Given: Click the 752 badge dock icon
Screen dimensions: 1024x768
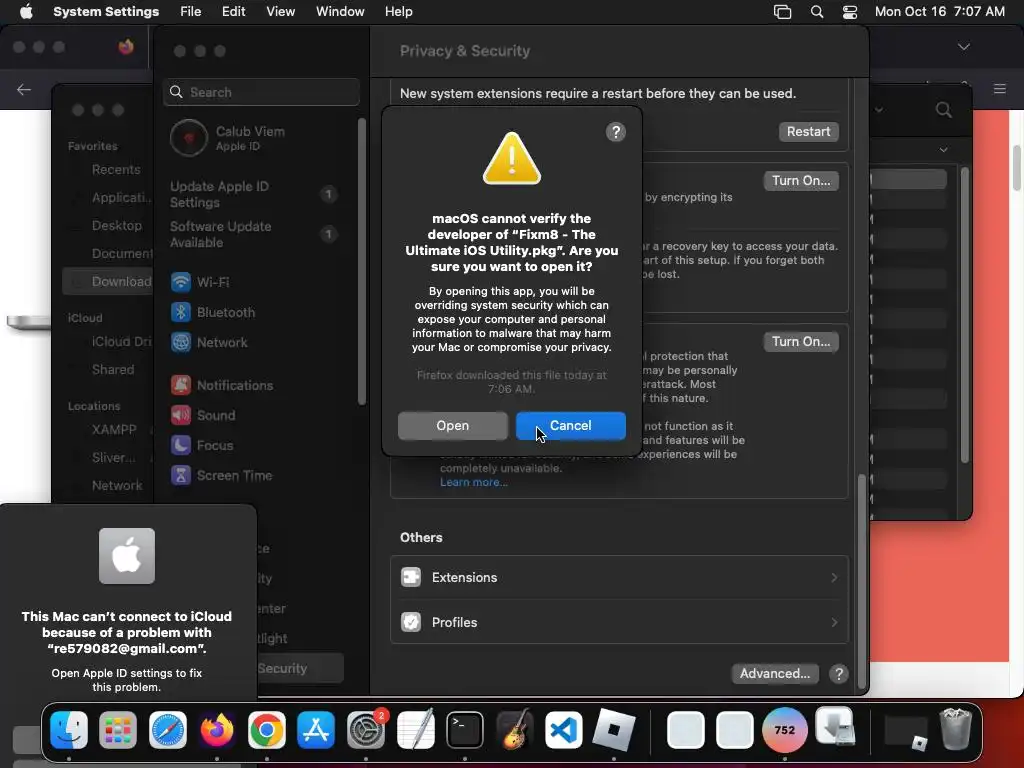Looking at the screenshot, I should [784, 730].
